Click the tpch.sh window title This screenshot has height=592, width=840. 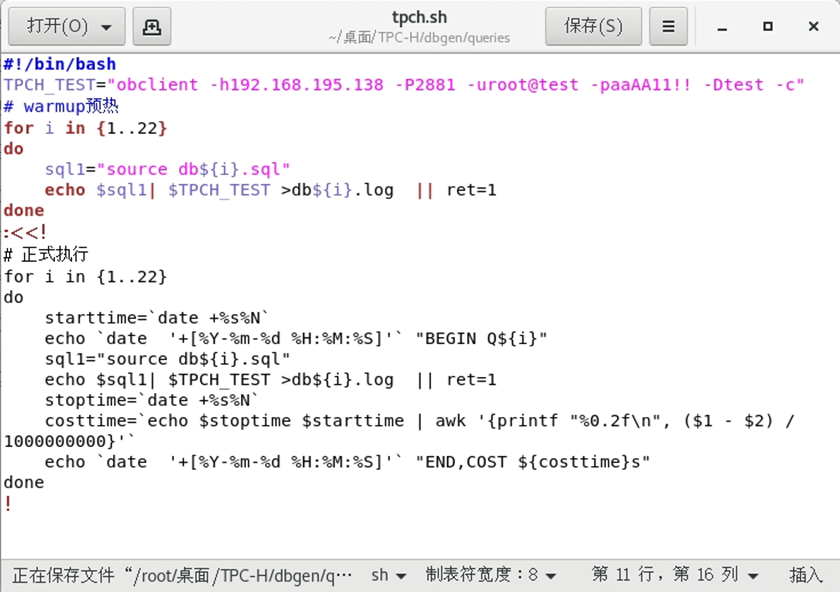[x=419, y=17]
